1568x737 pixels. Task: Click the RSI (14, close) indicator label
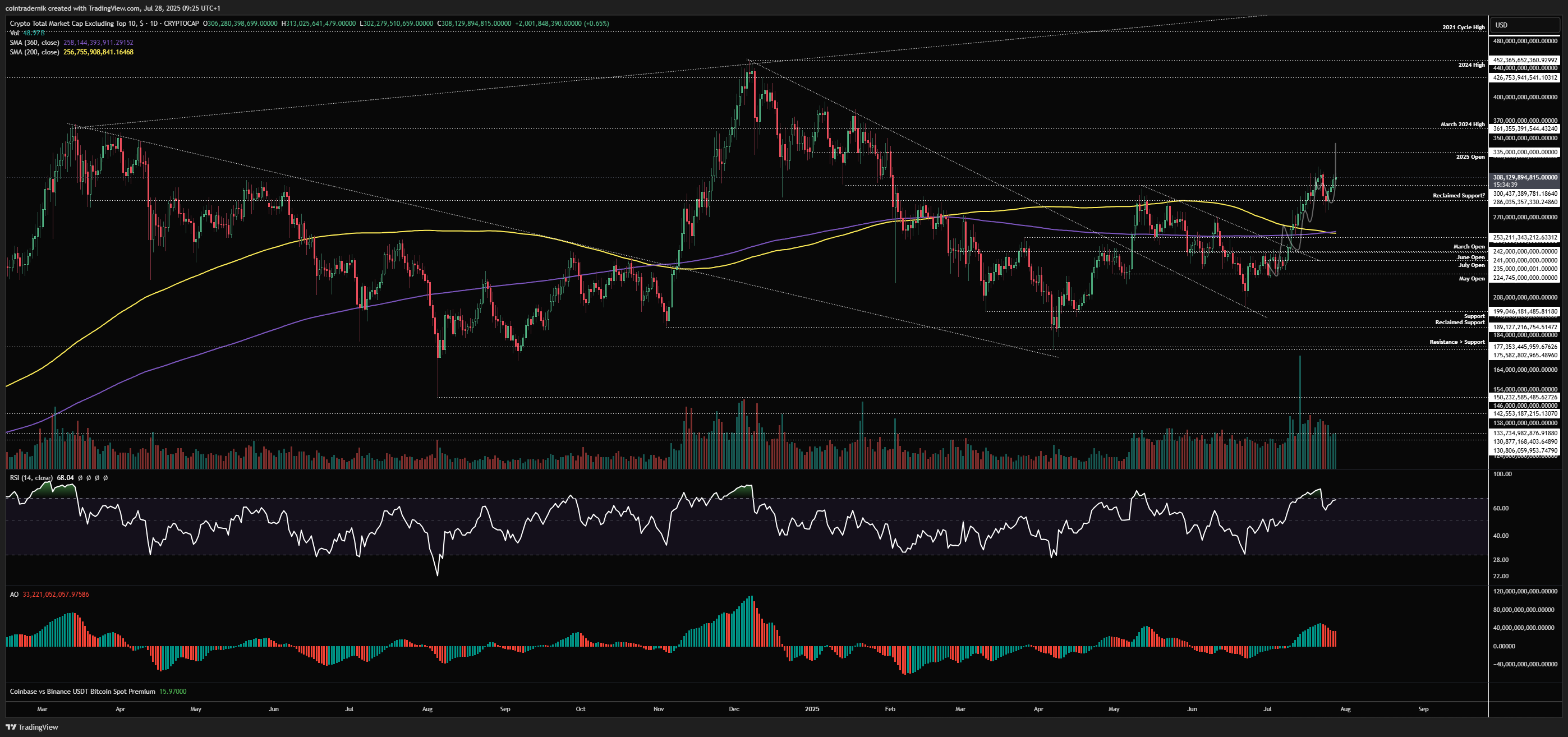click(x=31, y=478)
